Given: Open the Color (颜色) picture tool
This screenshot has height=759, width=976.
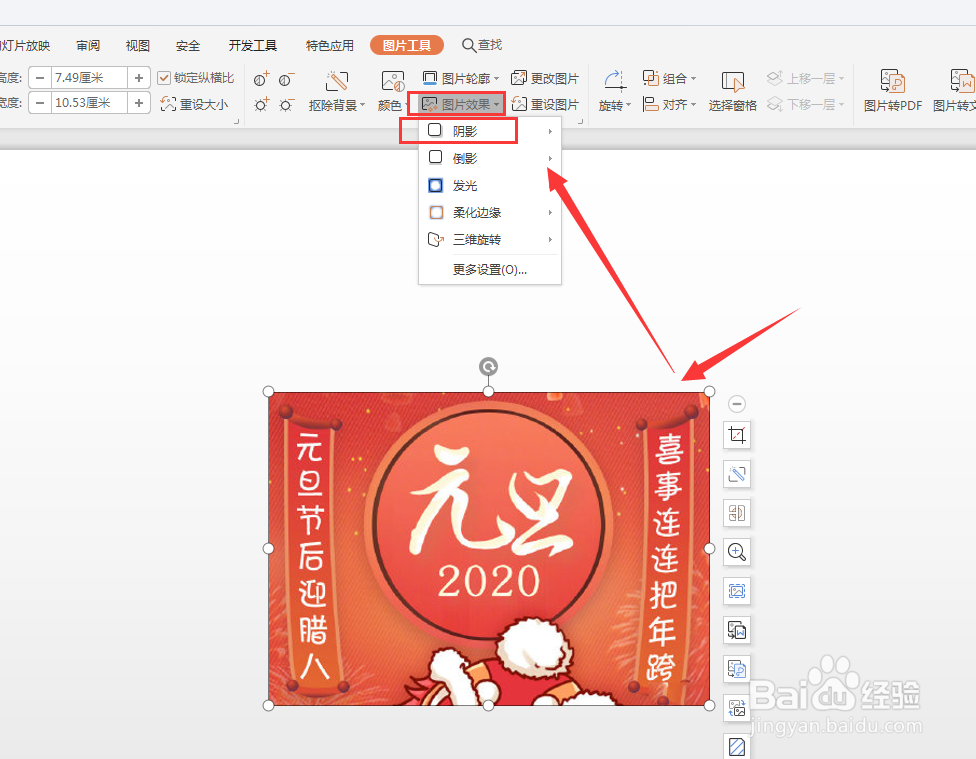Looking at the screenshot, I should tap(392, 91).
